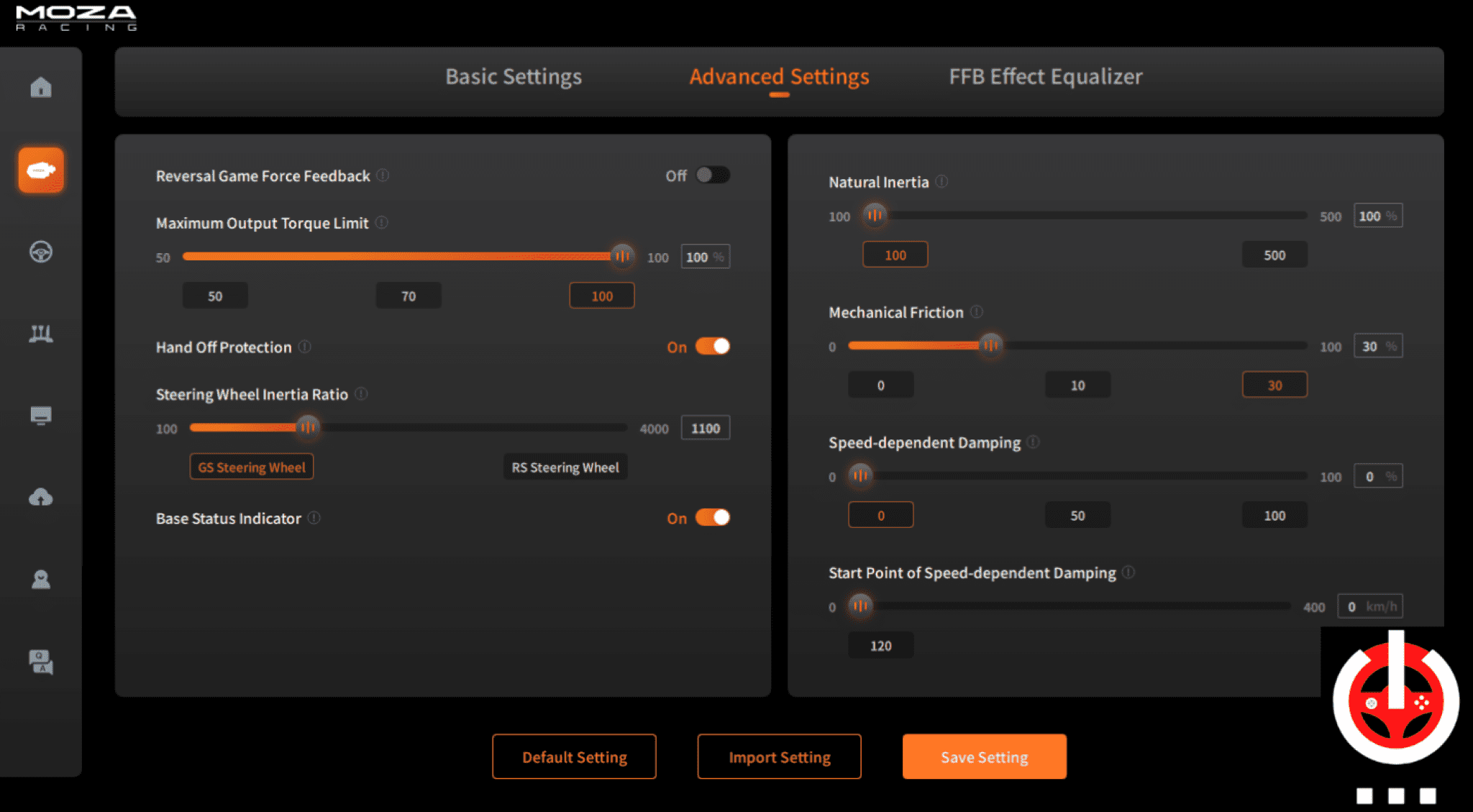Click info icon beside Natural Inertia
Image resolution: width=1473 pixels, height=812 pixels.
tap(941, 182)
